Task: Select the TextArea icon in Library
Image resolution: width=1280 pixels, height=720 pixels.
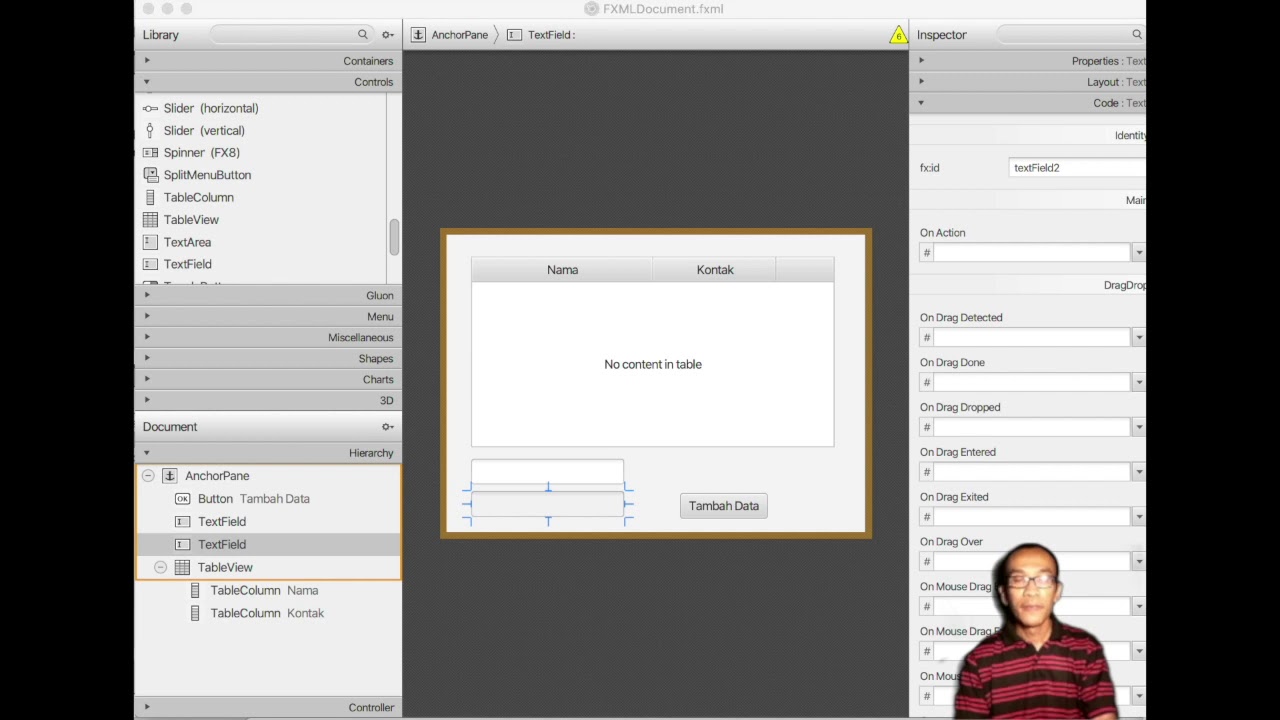Action: coord(150,242)
